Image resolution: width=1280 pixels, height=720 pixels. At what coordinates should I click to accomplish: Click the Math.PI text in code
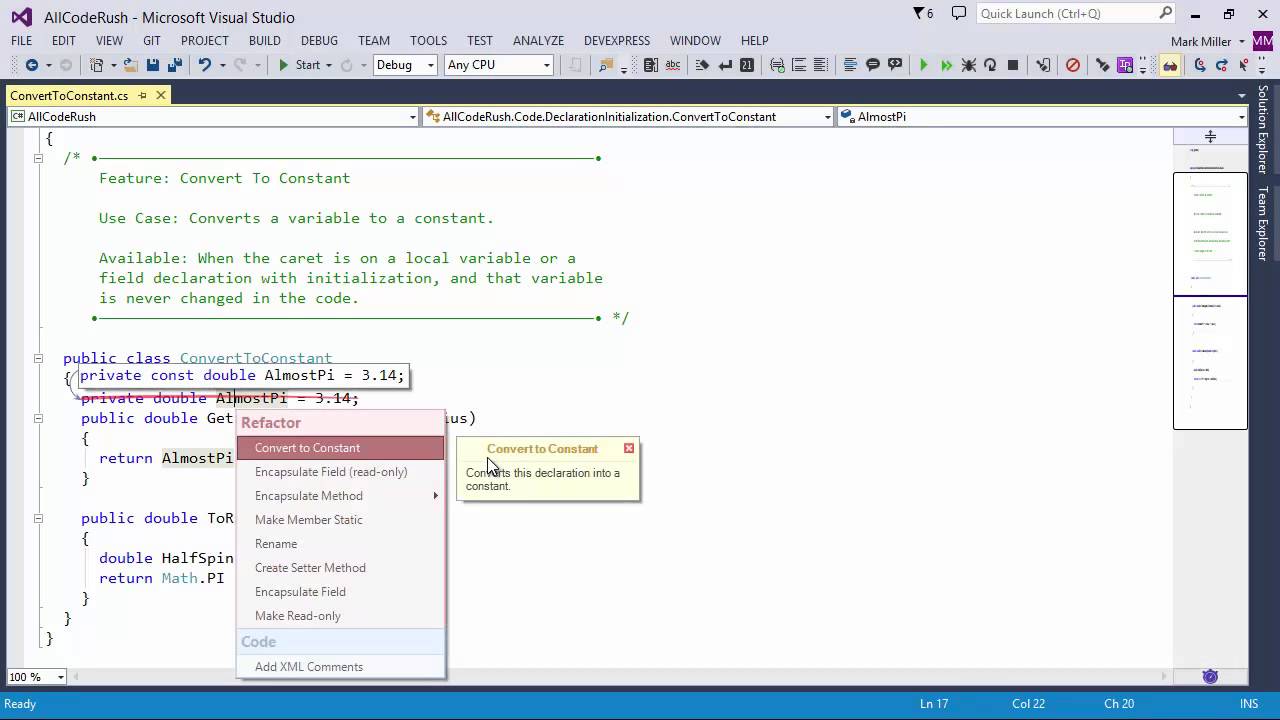193,578
